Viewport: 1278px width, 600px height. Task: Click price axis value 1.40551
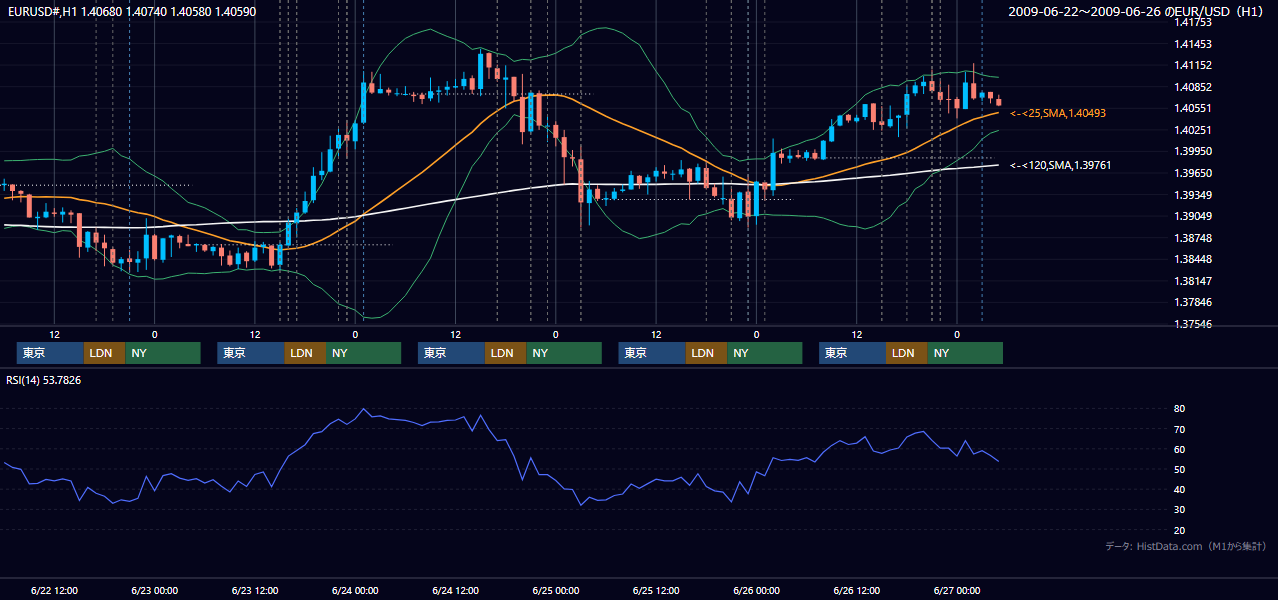[x=1192, y=108]
